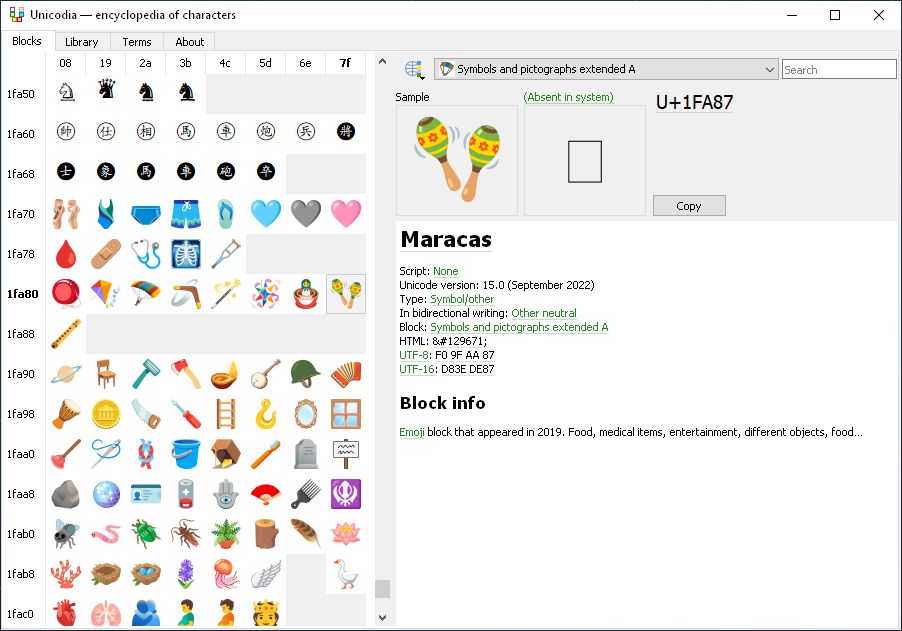Screen dimensions: 902x631
Task: Select the goose emoji in the grid
Action: pyautogui.click(x=345, y=575)
